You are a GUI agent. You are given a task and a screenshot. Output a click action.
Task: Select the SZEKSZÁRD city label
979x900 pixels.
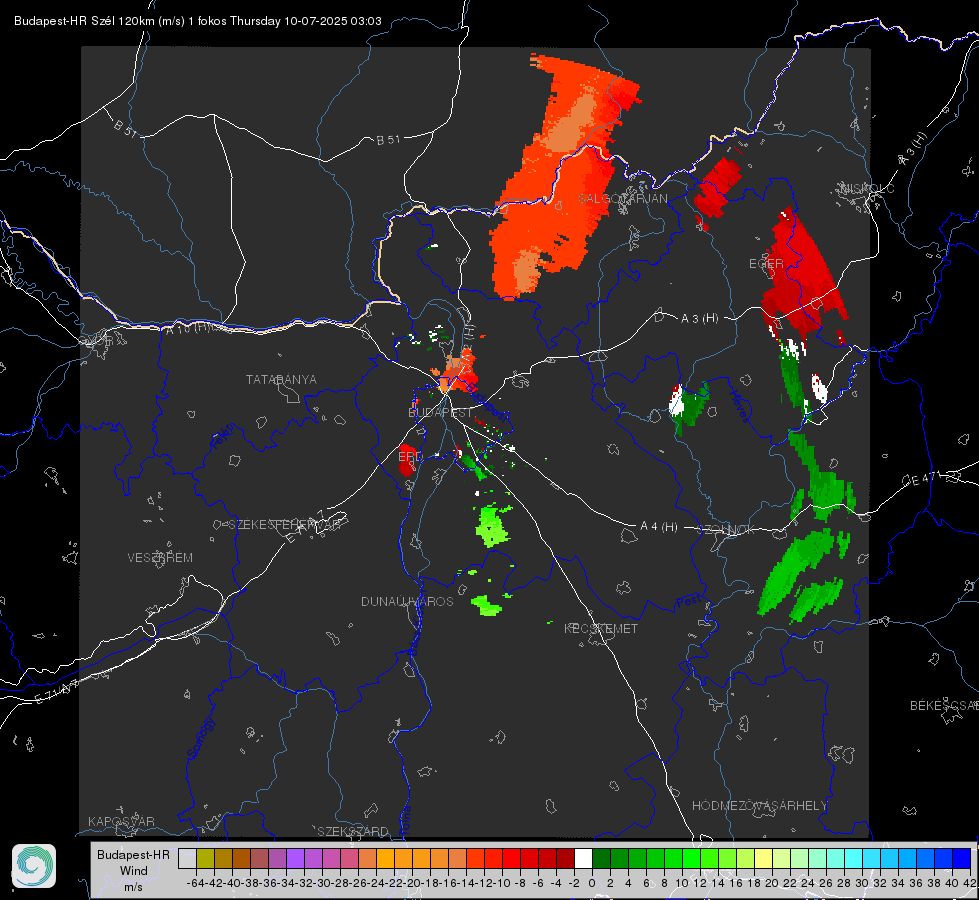tap(353, 831)
